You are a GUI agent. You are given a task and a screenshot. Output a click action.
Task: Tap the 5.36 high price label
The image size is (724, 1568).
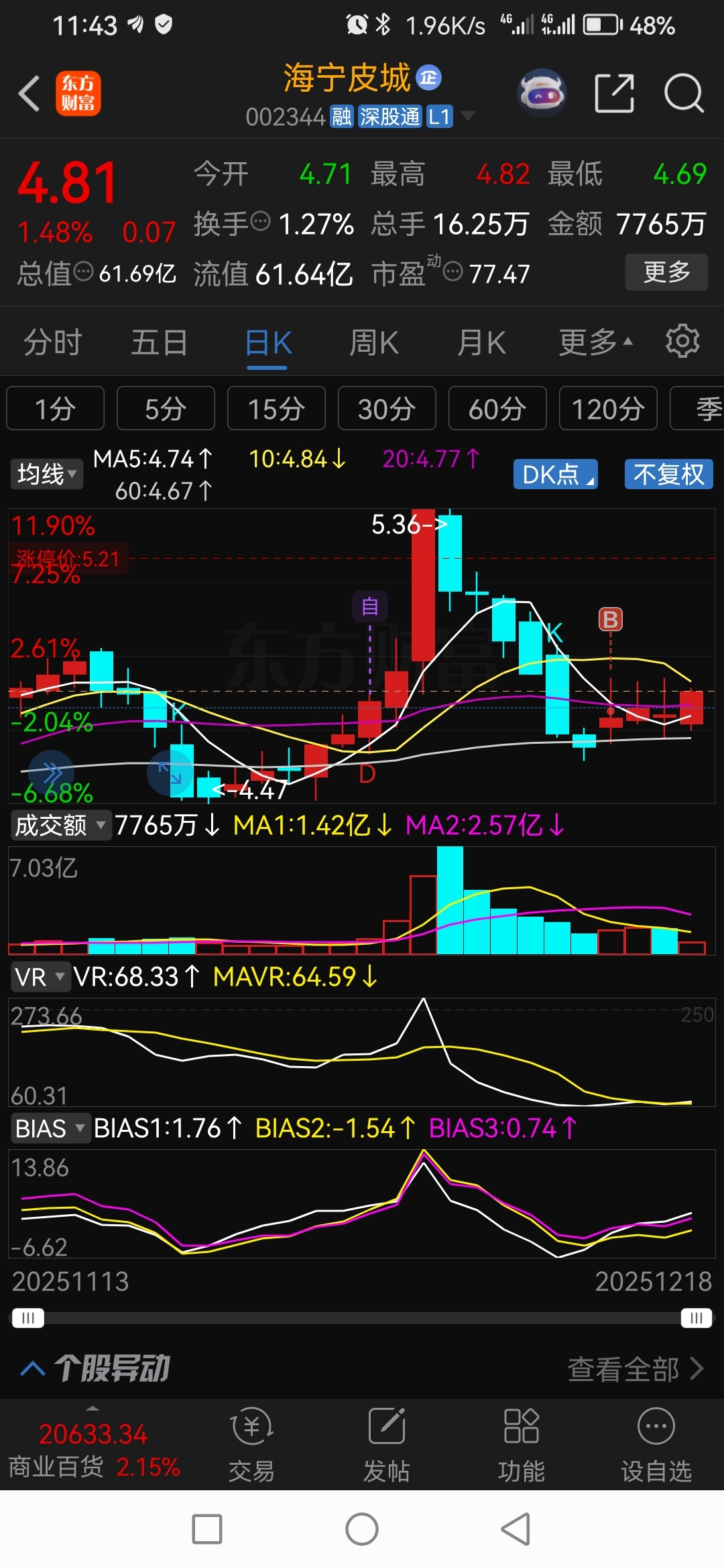click(410, 525)
